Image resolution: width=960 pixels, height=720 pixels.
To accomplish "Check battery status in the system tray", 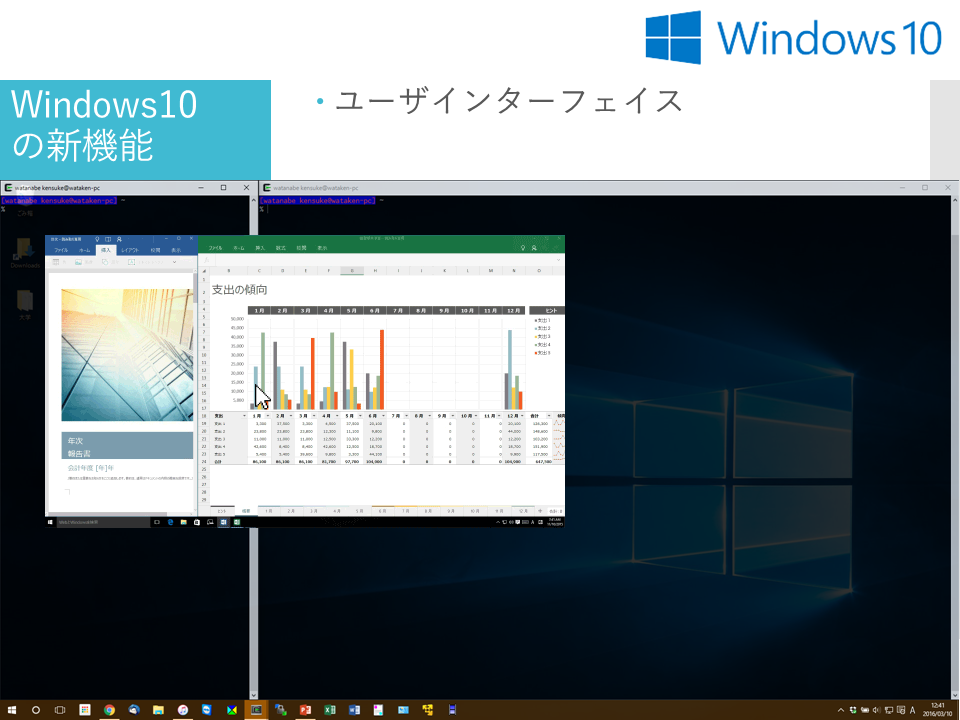I will click(x=864, y=711).
